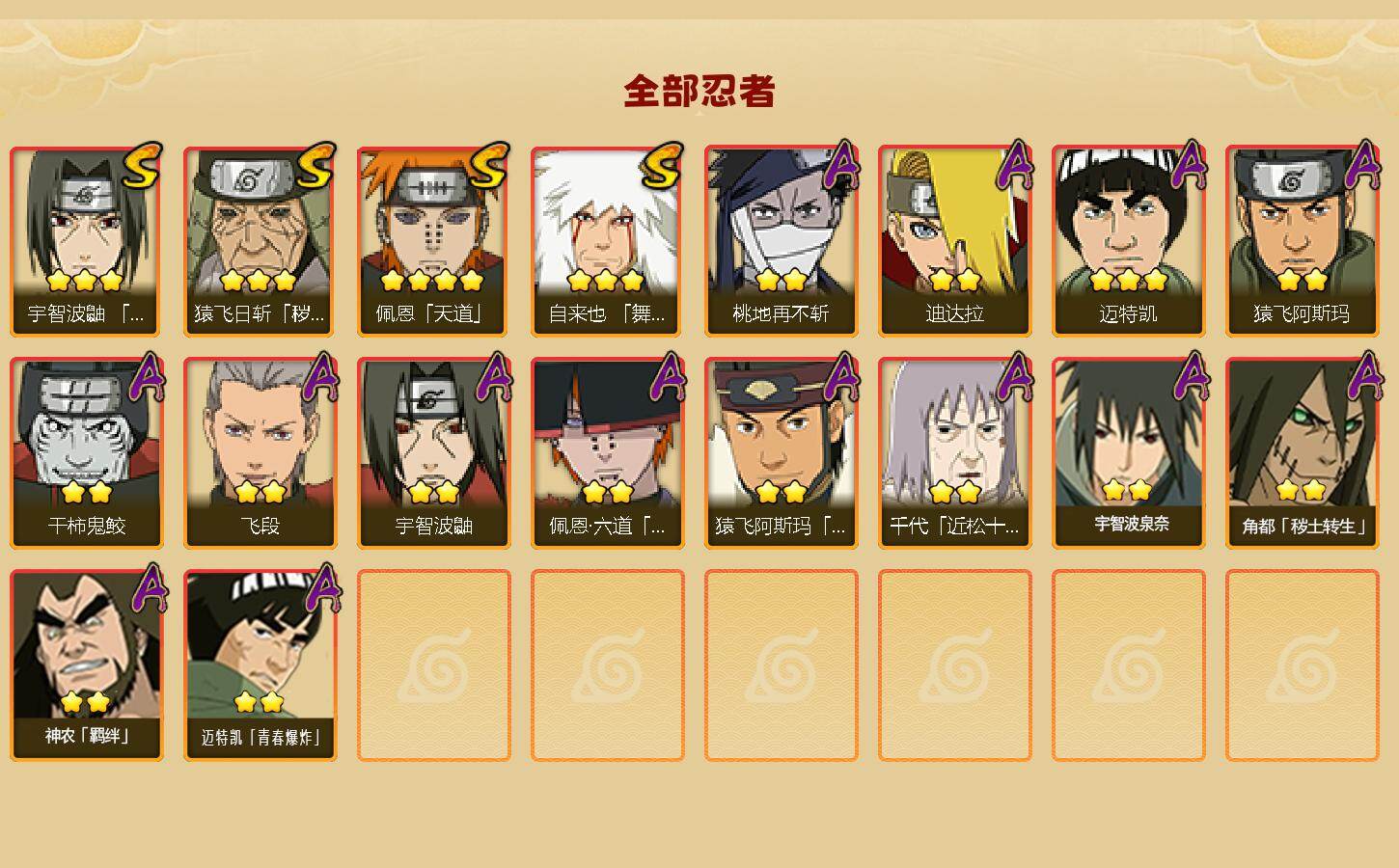Open the 千代「近松十...」 ninja card

(x=955, y=453)
